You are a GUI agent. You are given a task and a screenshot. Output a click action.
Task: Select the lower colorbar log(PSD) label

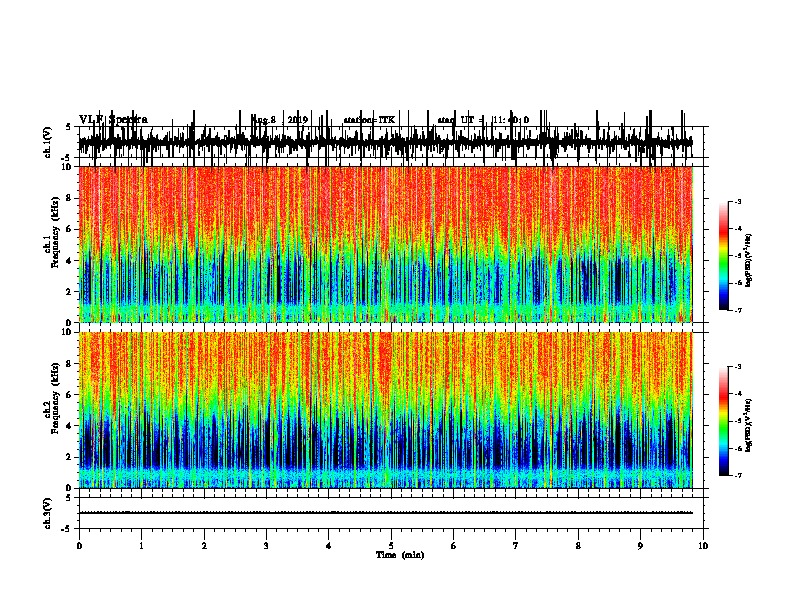[x=749, y=426]
